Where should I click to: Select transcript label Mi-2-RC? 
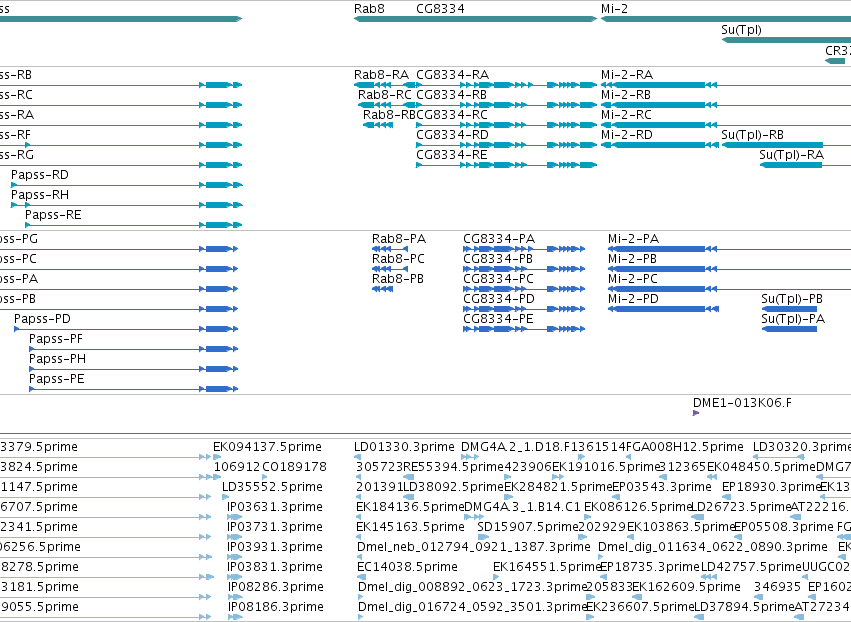(626, 115)
